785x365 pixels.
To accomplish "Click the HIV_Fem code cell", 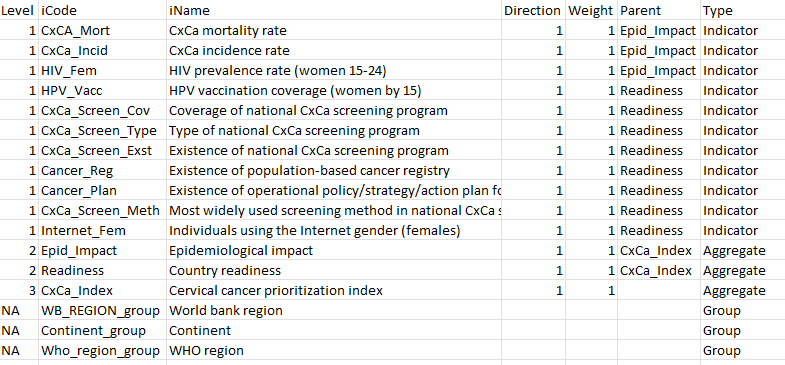I will tap(102, 71).
